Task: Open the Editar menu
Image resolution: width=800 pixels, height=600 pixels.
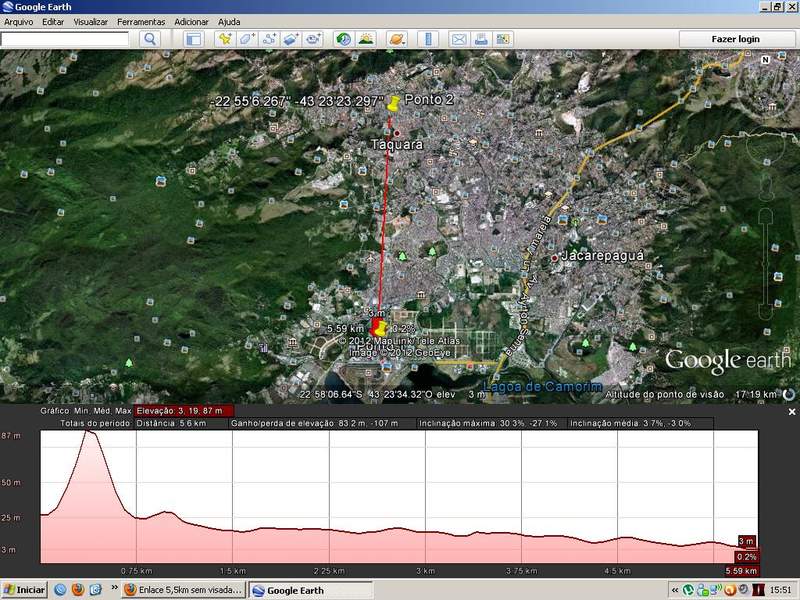Action: [x=53, y=22]
